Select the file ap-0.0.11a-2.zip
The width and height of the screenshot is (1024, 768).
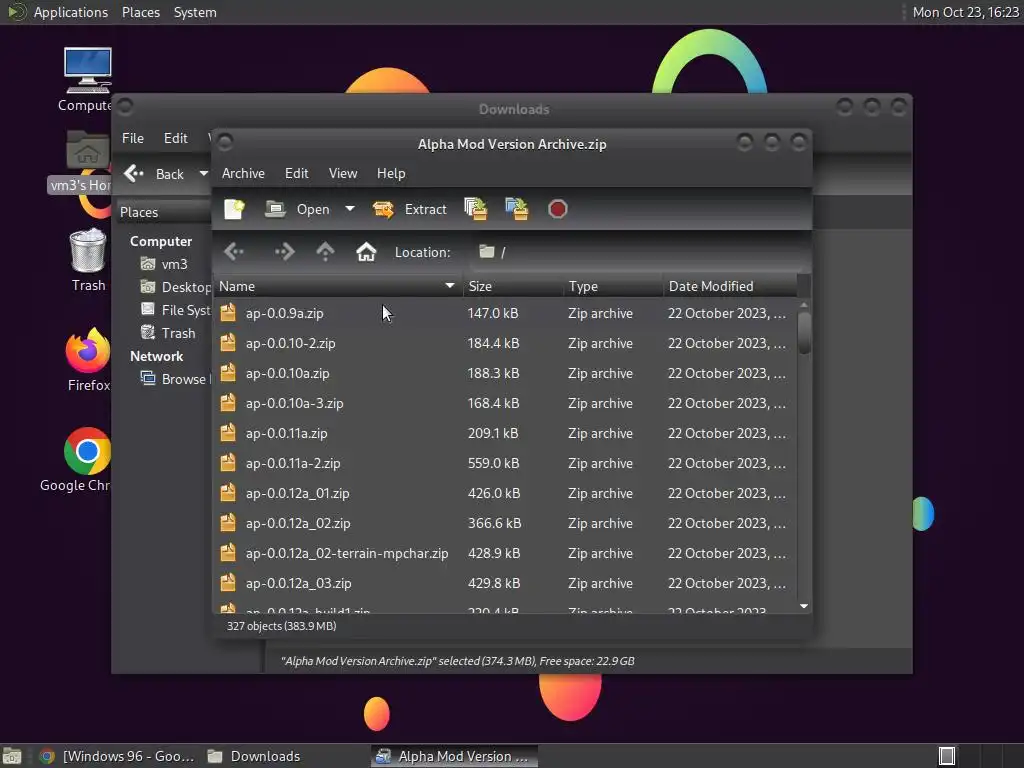pyautogui.click(x=505, y=463)
